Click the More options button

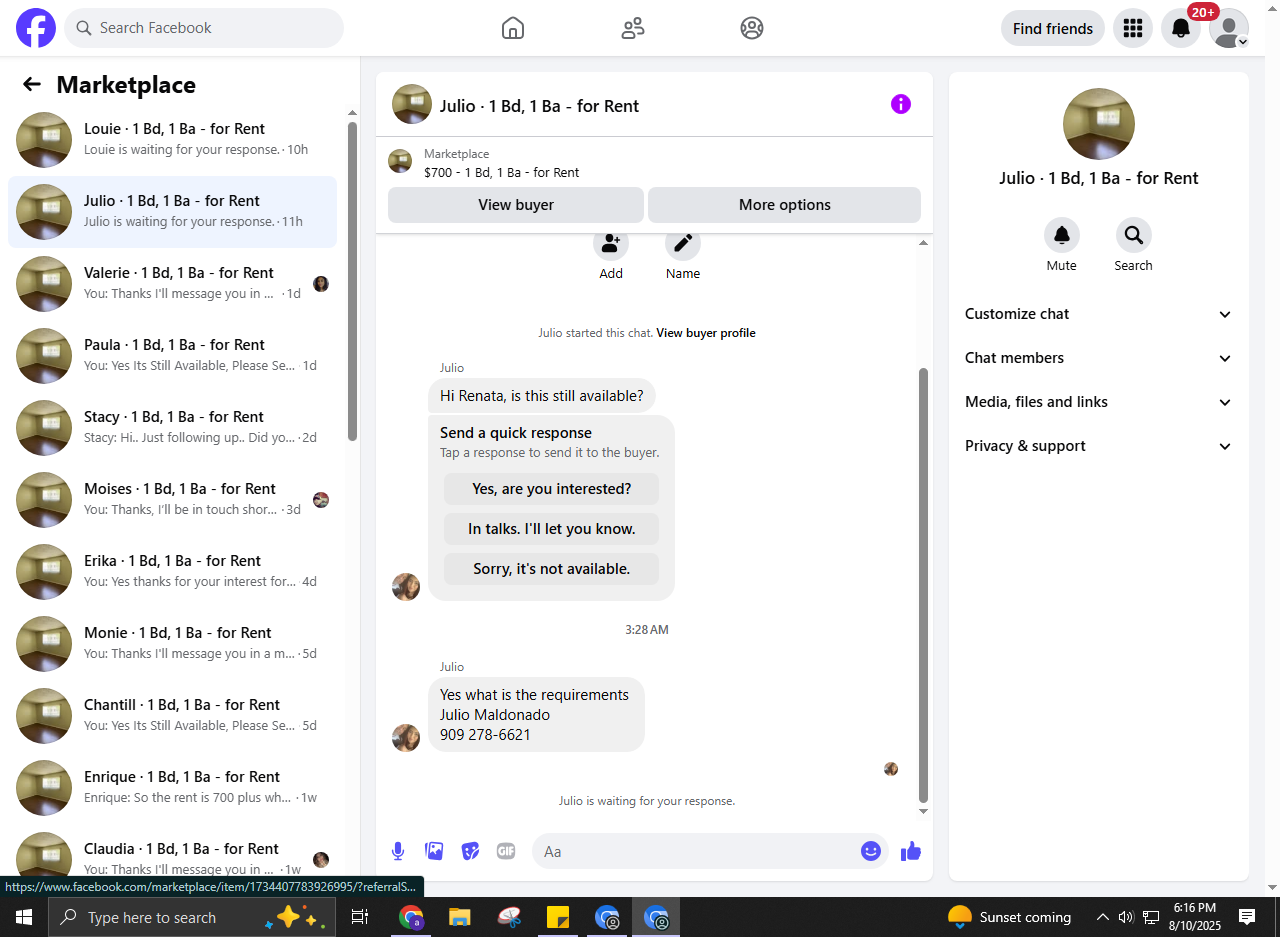[x=785, y=205]
